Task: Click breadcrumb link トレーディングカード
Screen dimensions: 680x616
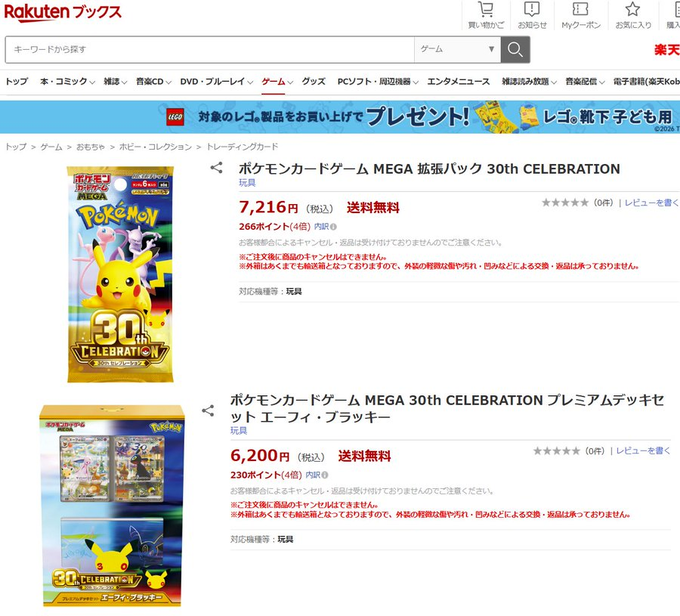Action: coord(242,147)
